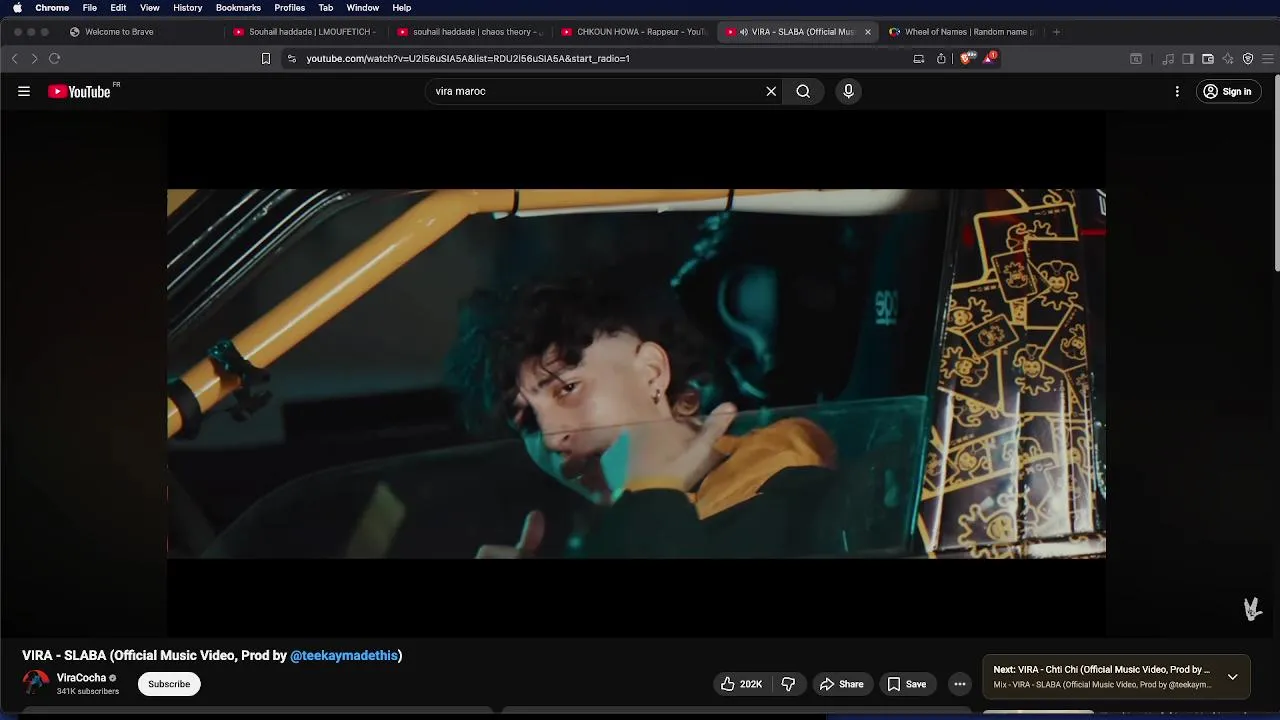Open the Chrome menu in menu bar
This screenshot has width=1280, height=720.
[x=52, y=8]
